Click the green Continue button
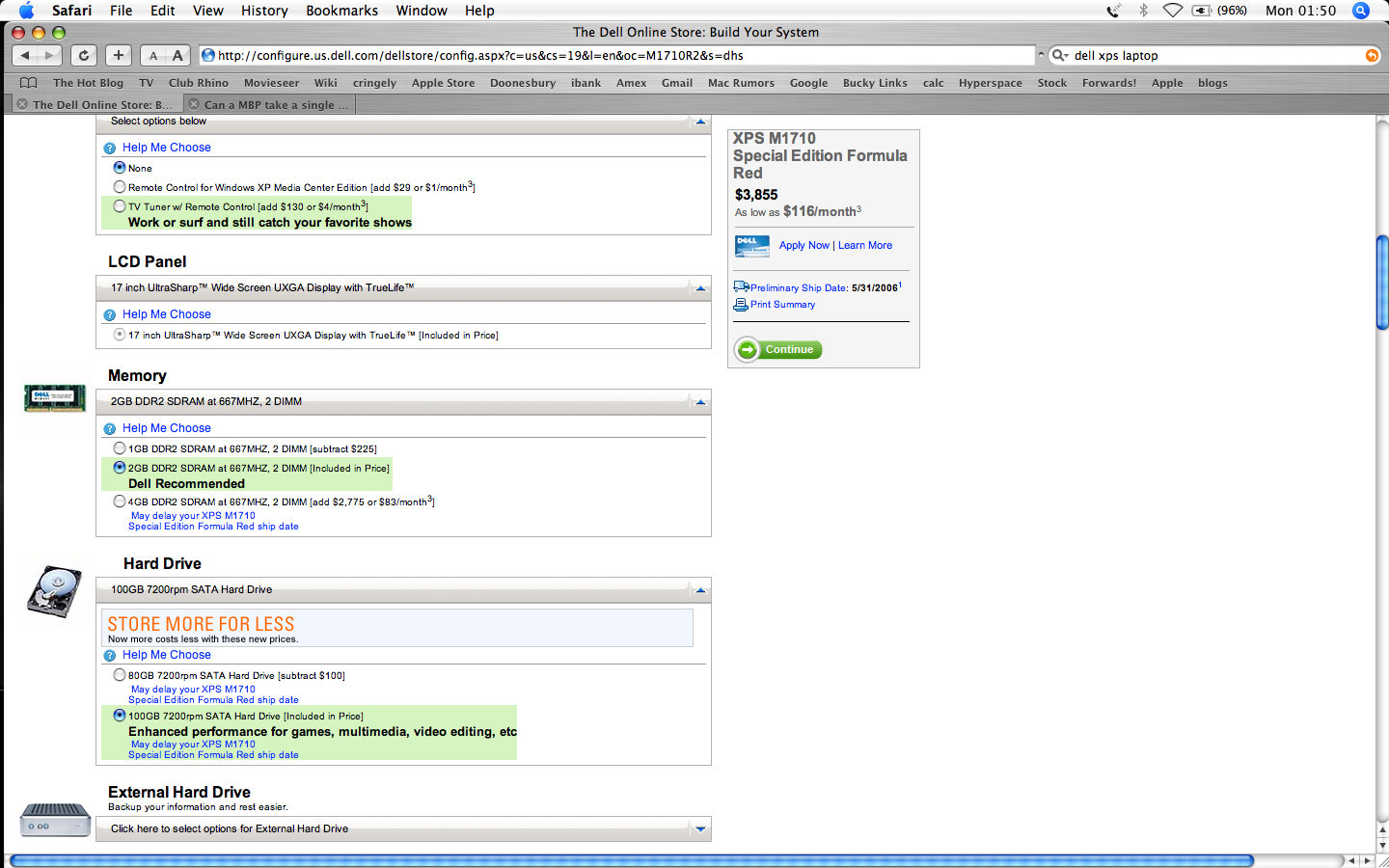The width and height of the screenshot is (1389, 868). tap(778, 349)
